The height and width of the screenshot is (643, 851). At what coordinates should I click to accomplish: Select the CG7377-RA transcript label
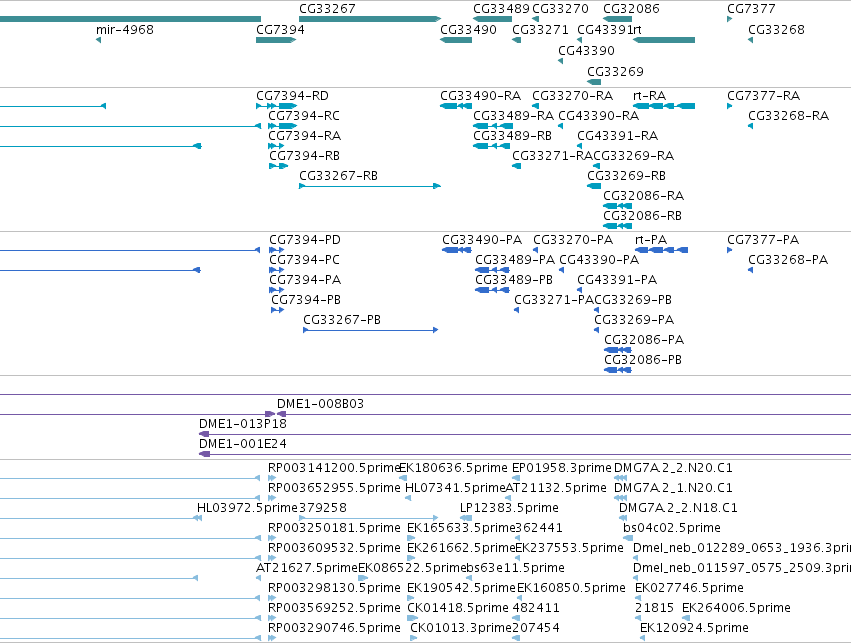(x=764, y=96)
